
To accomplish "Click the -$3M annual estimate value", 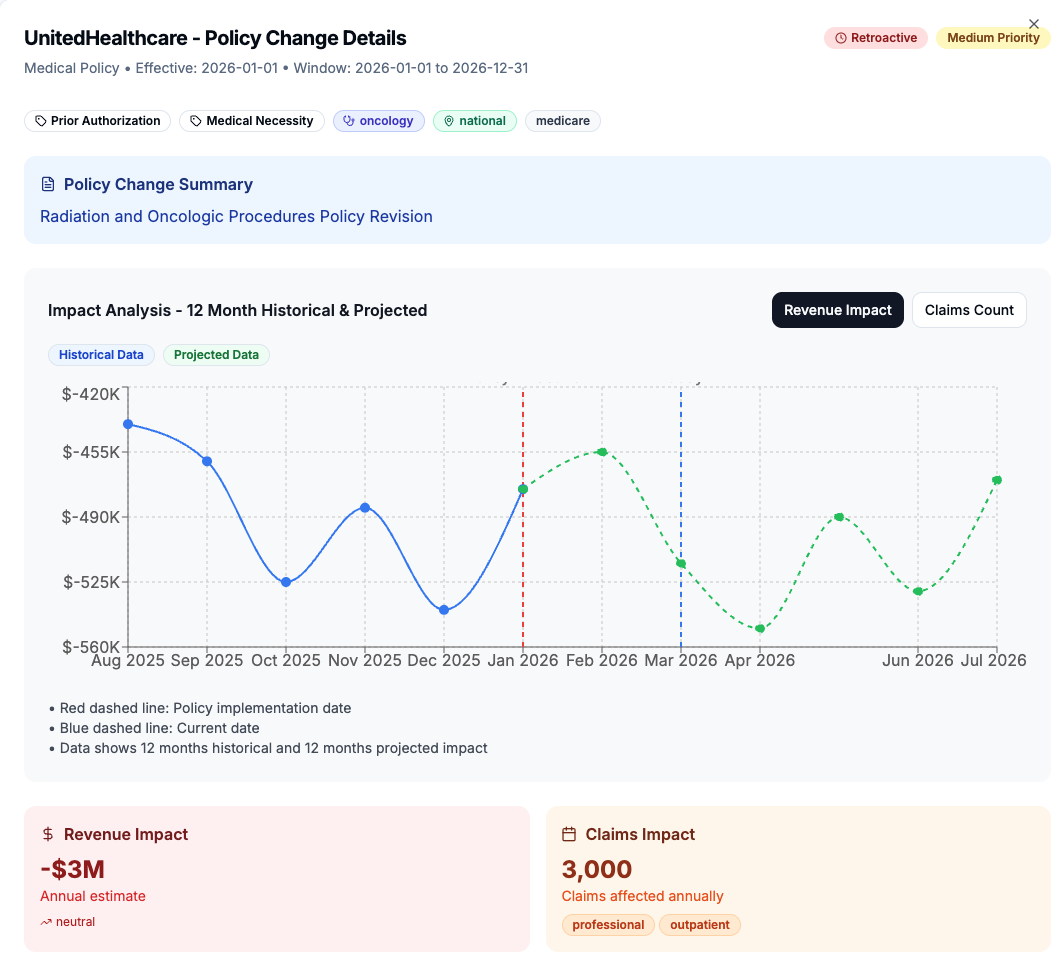I will [73, 869].
